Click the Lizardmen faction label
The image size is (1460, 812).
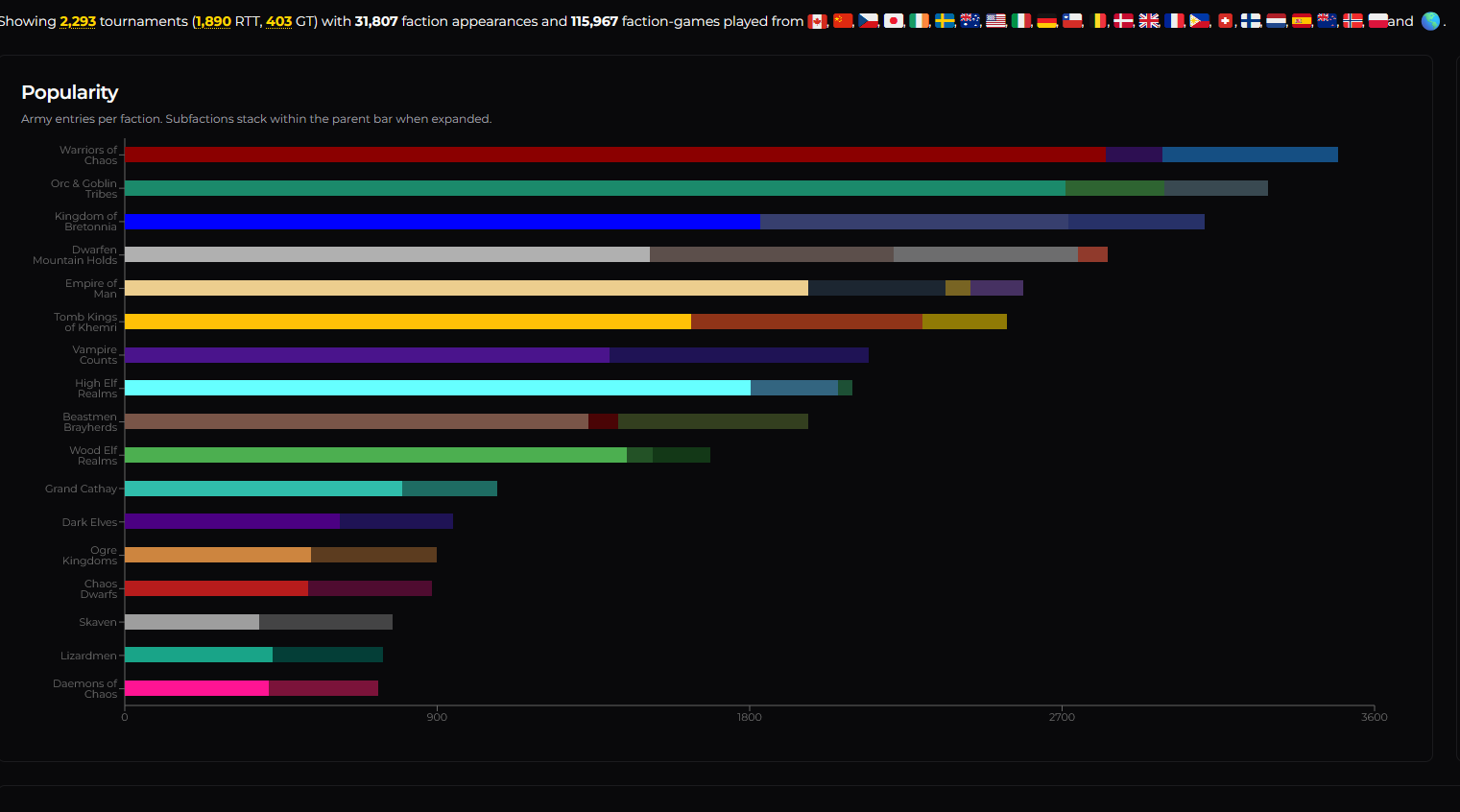(88, 656)
